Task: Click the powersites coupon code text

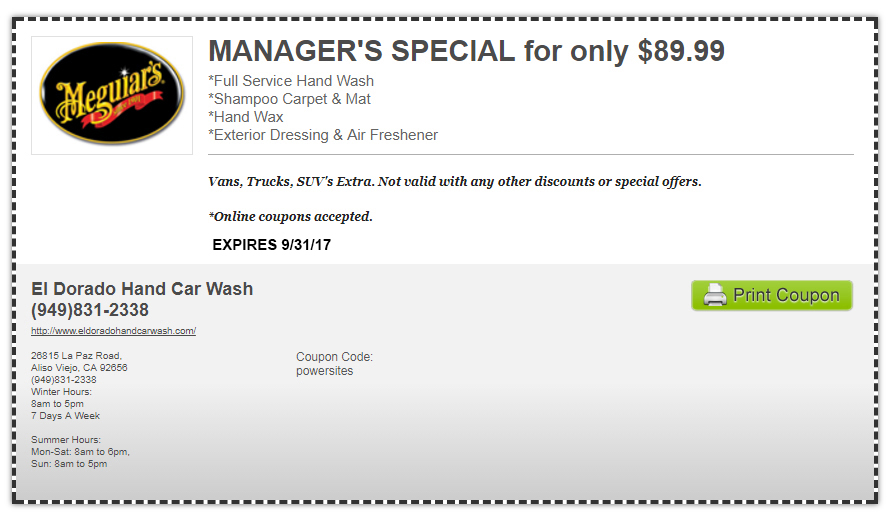Action: [x=325, y=371]
